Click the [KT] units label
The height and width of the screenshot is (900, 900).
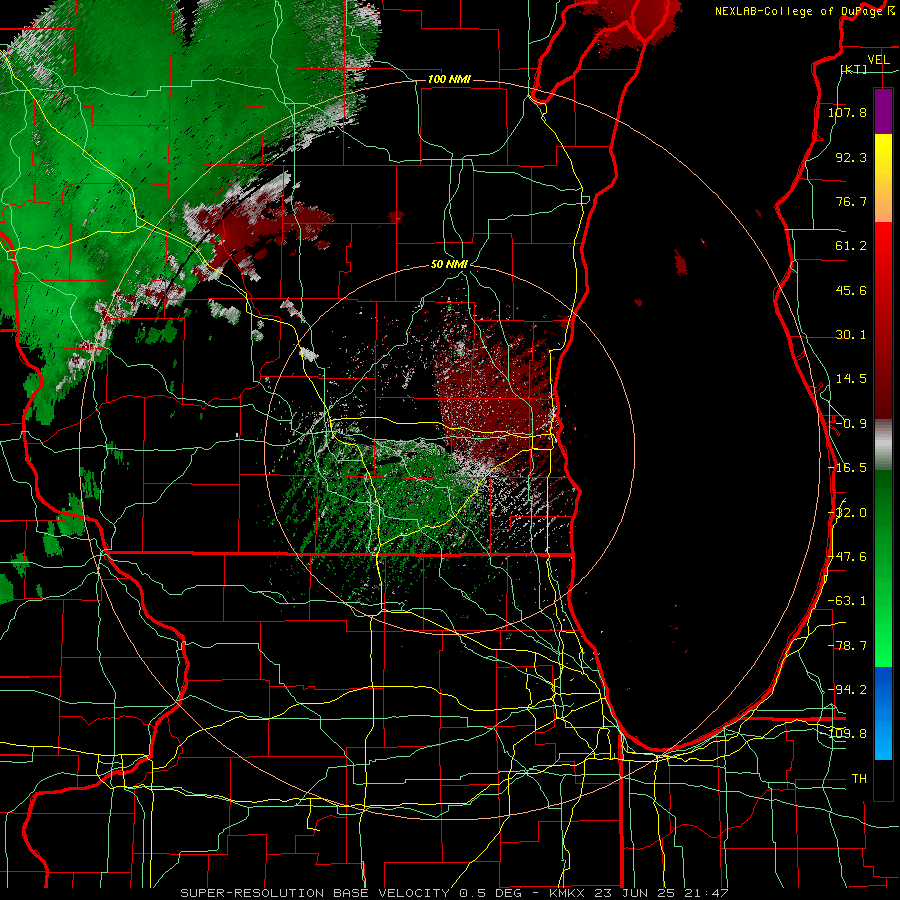tap(854, 69)
